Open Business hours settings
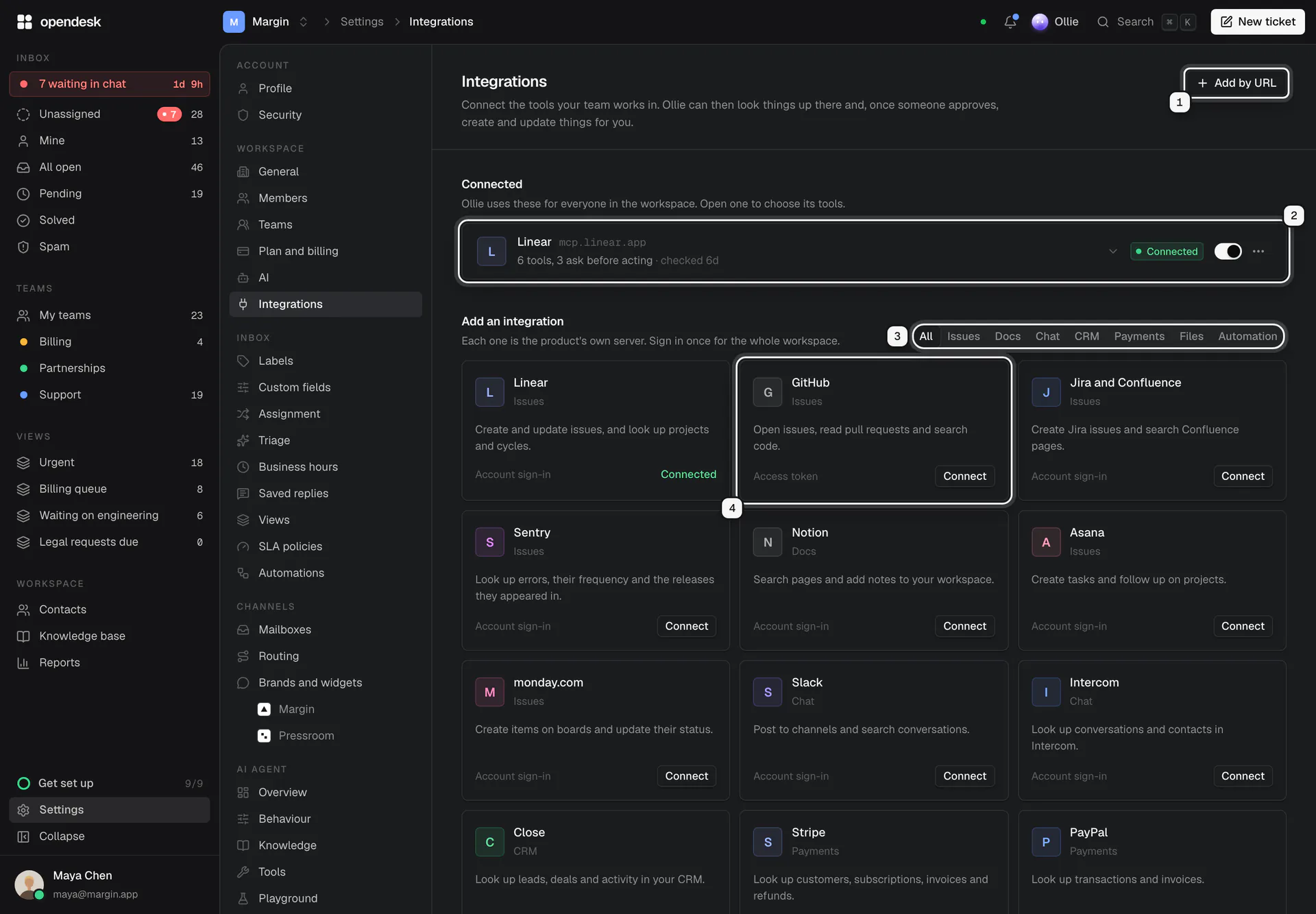The height and width of the screenshot is (914, 1316). tap(326, 467)
